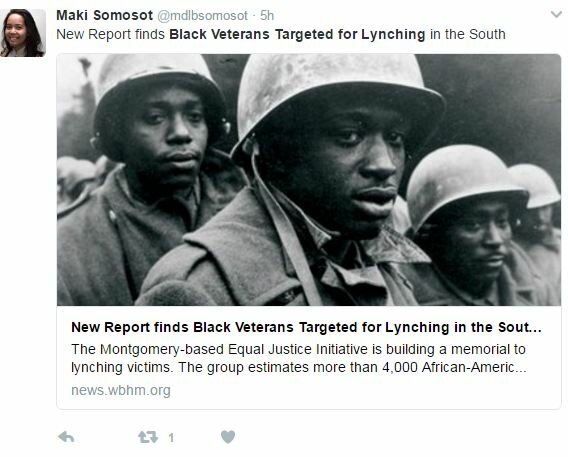Open the news.wbhm.org source link
Screen dimensions: 568x457
[x=121, y=390]
